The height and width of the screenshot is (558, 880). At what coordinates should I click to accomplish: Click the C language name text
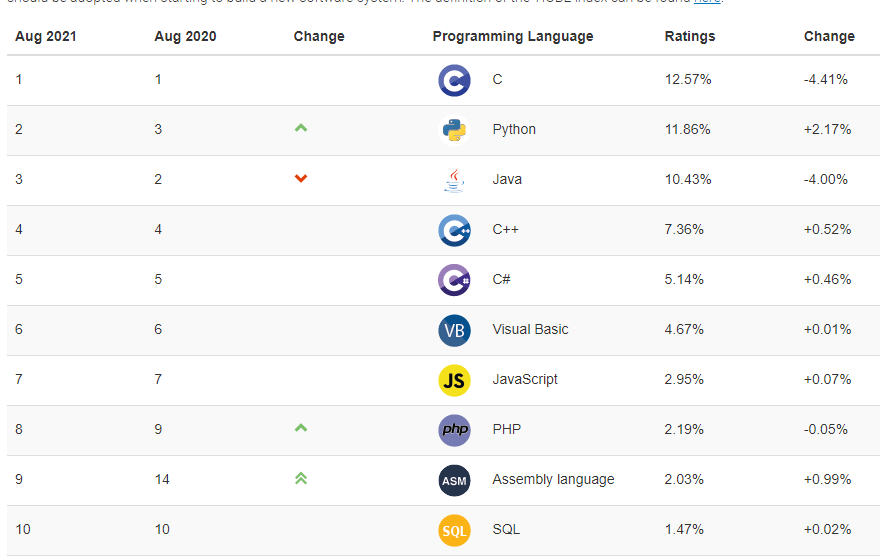(497, 80)
